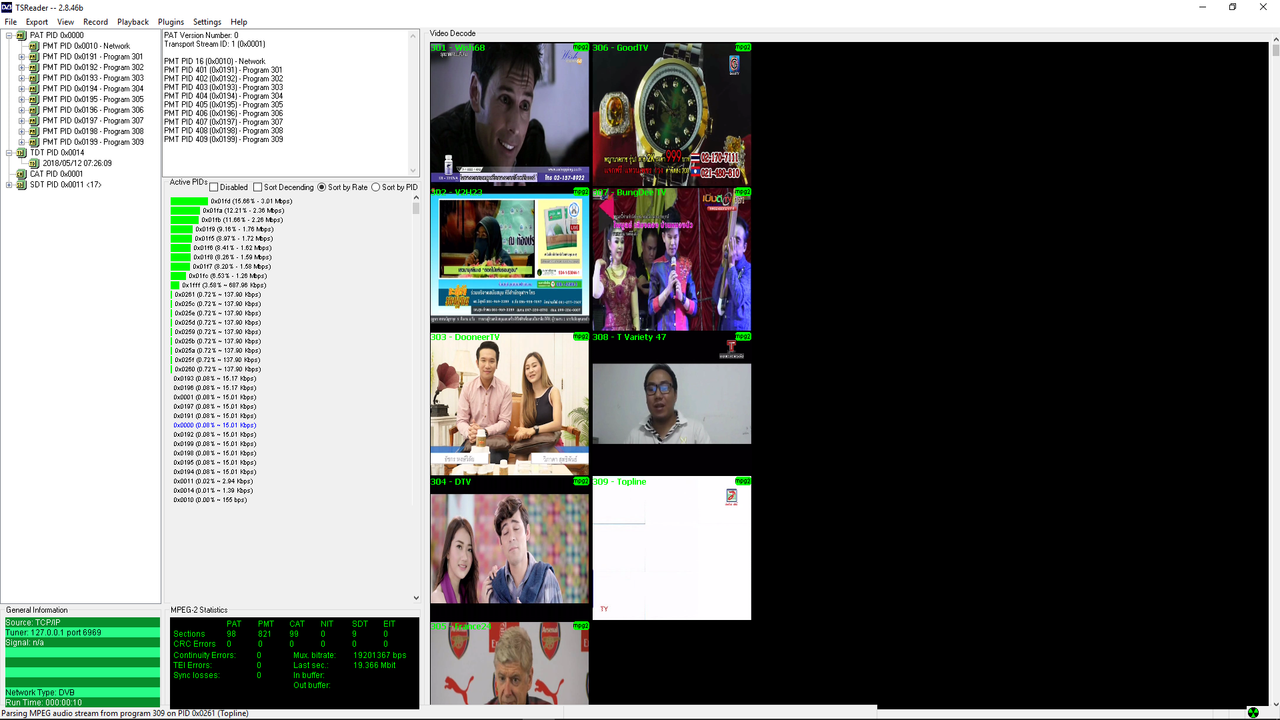Toggle the Sort Decending checkbox

(x=258, y=187)
